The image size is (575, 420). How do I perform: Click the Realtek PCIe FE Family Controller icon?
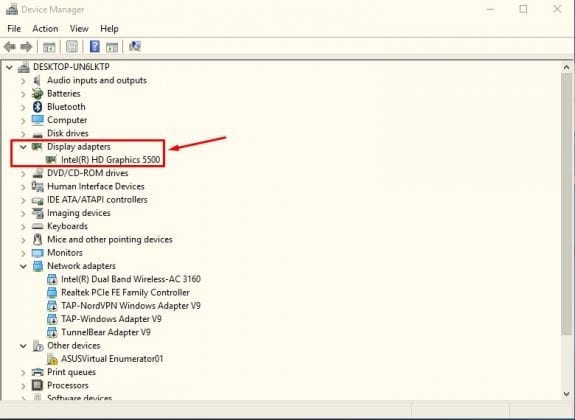(x=52, y=292)
